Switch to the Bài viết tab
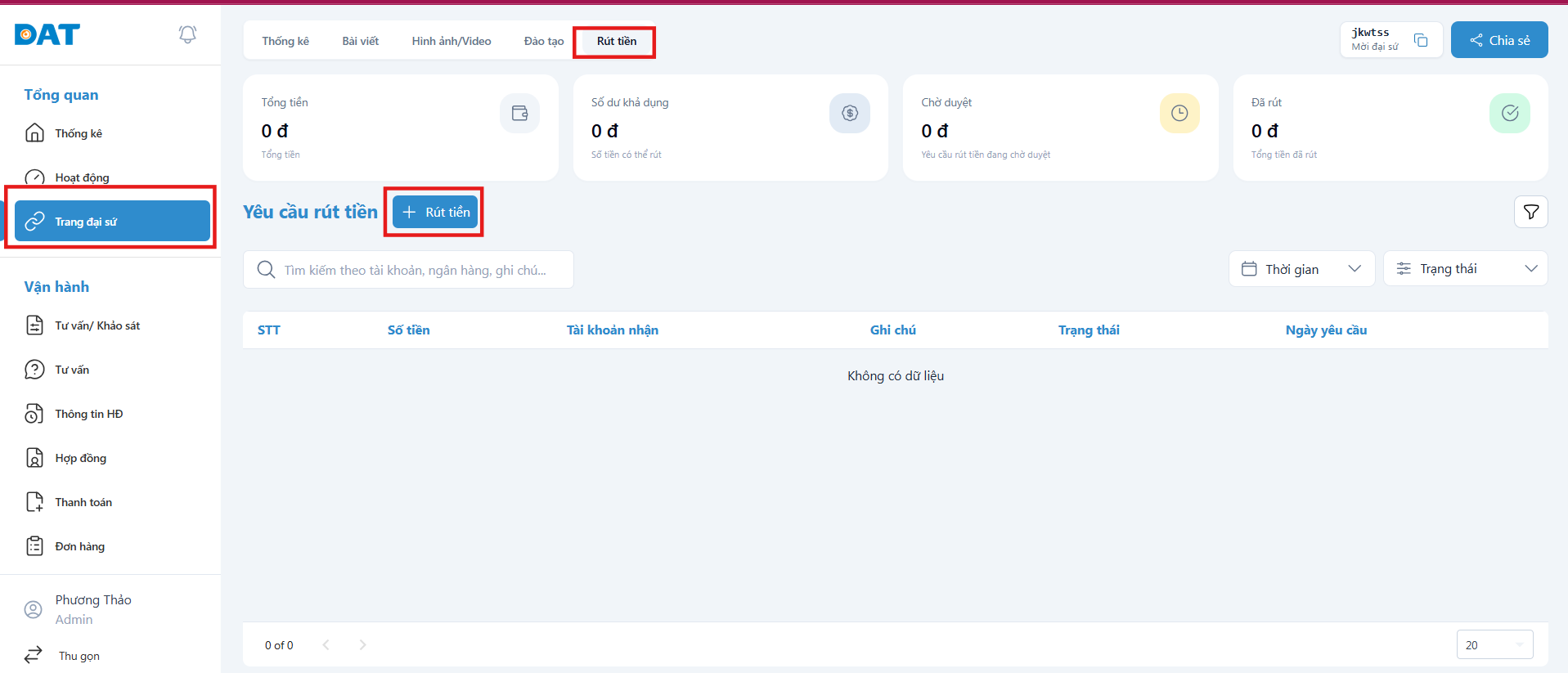Screen dimensions: 1568x673 click(361, 41)
